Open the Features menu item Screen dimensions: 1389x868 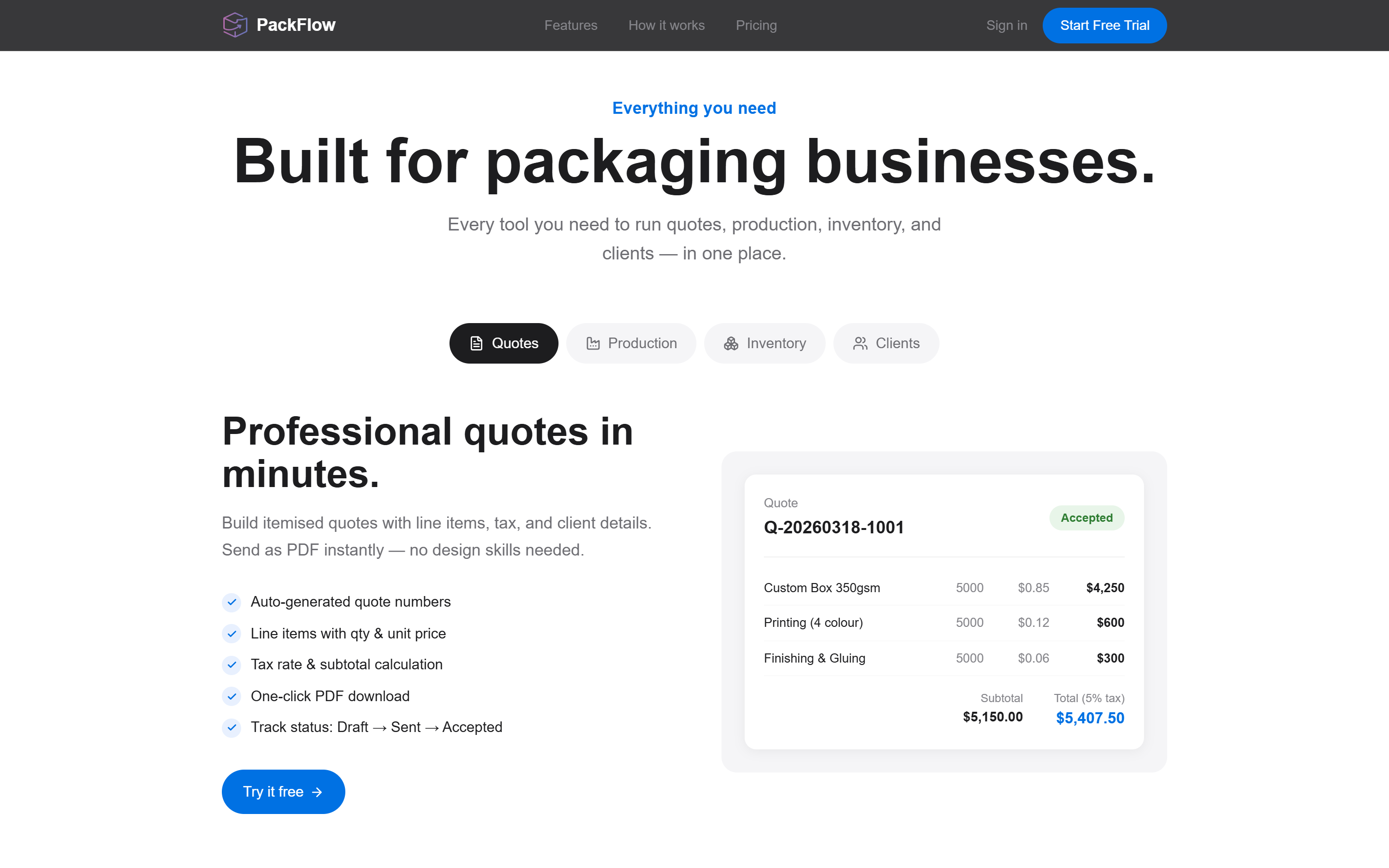(x=571, y=25)
